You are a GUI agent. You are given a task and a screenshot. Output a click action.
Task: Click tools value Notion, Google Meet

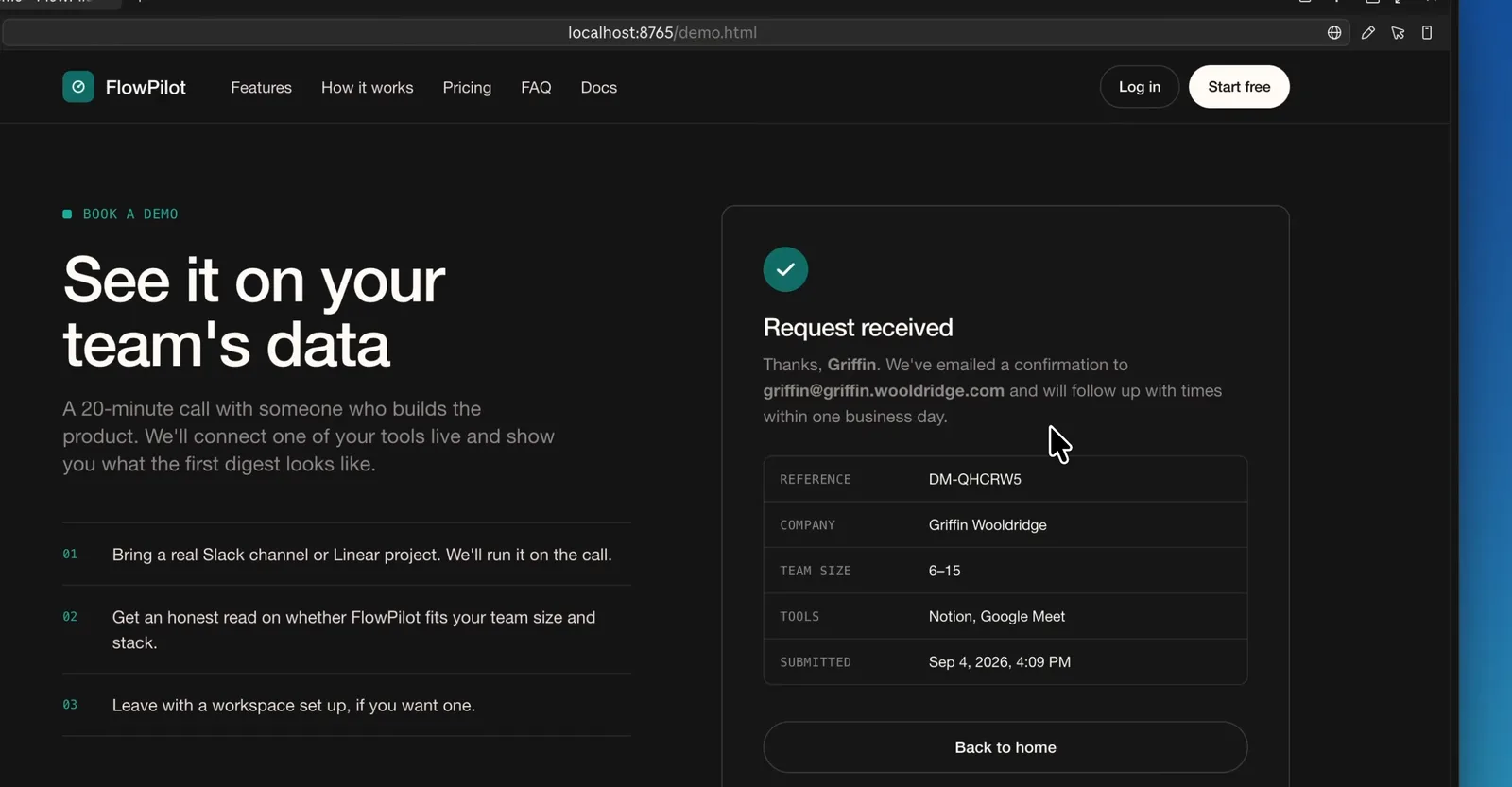point(997,616)
